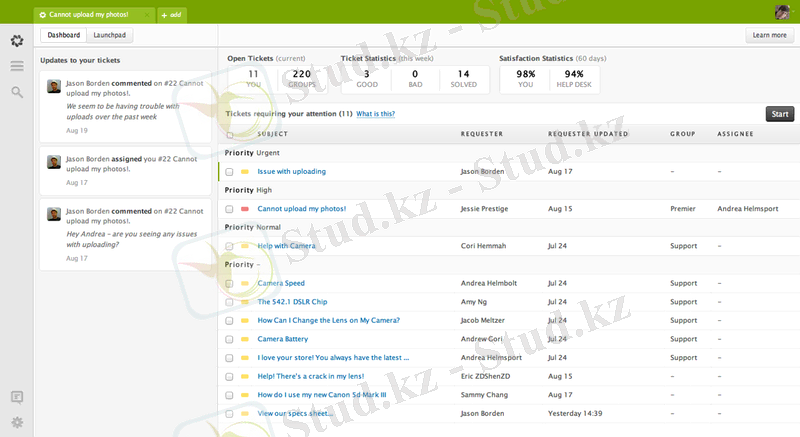The width and height of the screenshot is (800, 437).
Task: Check the 'Help with Camera' ticket checkbox
Action: 230,246
